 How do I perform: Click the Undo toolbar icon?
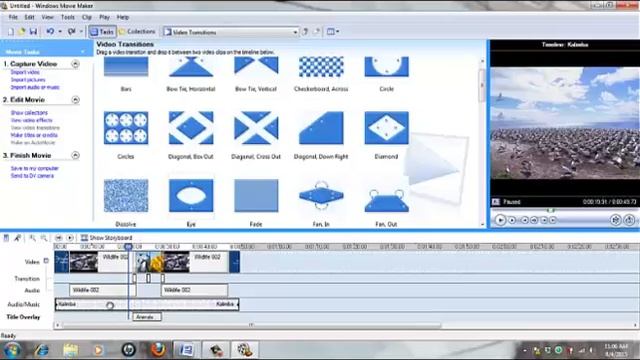50,31
